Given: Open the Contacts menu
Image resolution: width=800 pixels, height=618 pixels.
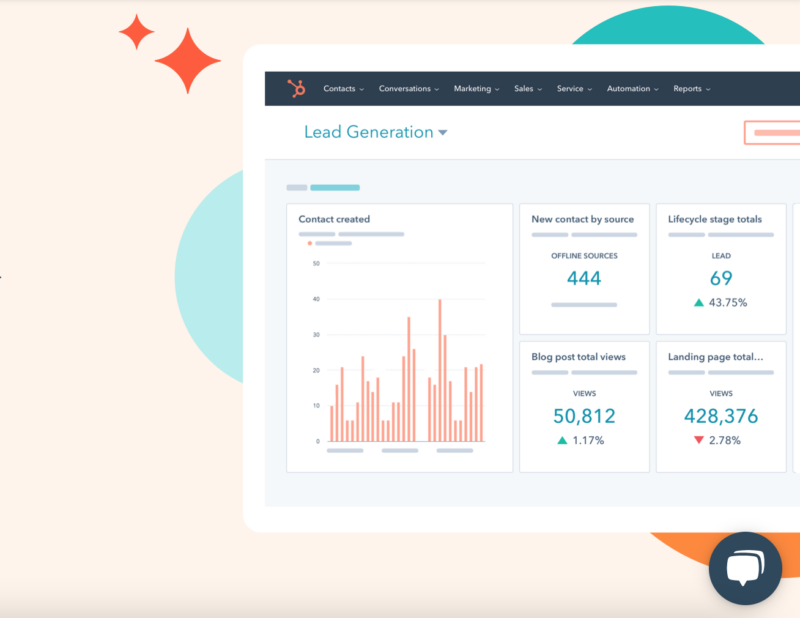Looking at the screenshot, I should pos(343,89).
